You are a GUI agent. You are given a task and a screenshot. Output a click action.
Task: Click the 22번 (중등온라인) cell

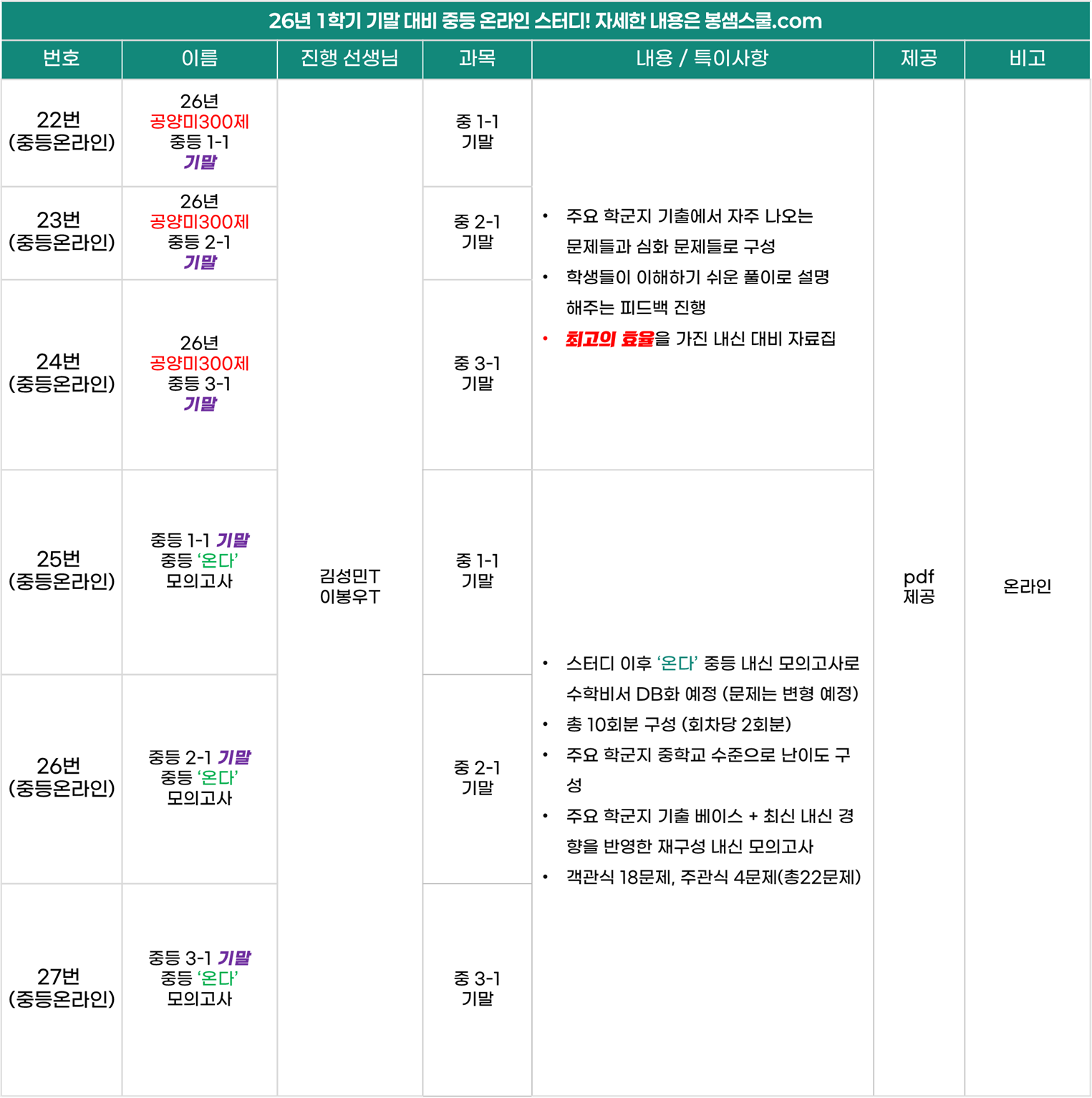coord(62,132)
